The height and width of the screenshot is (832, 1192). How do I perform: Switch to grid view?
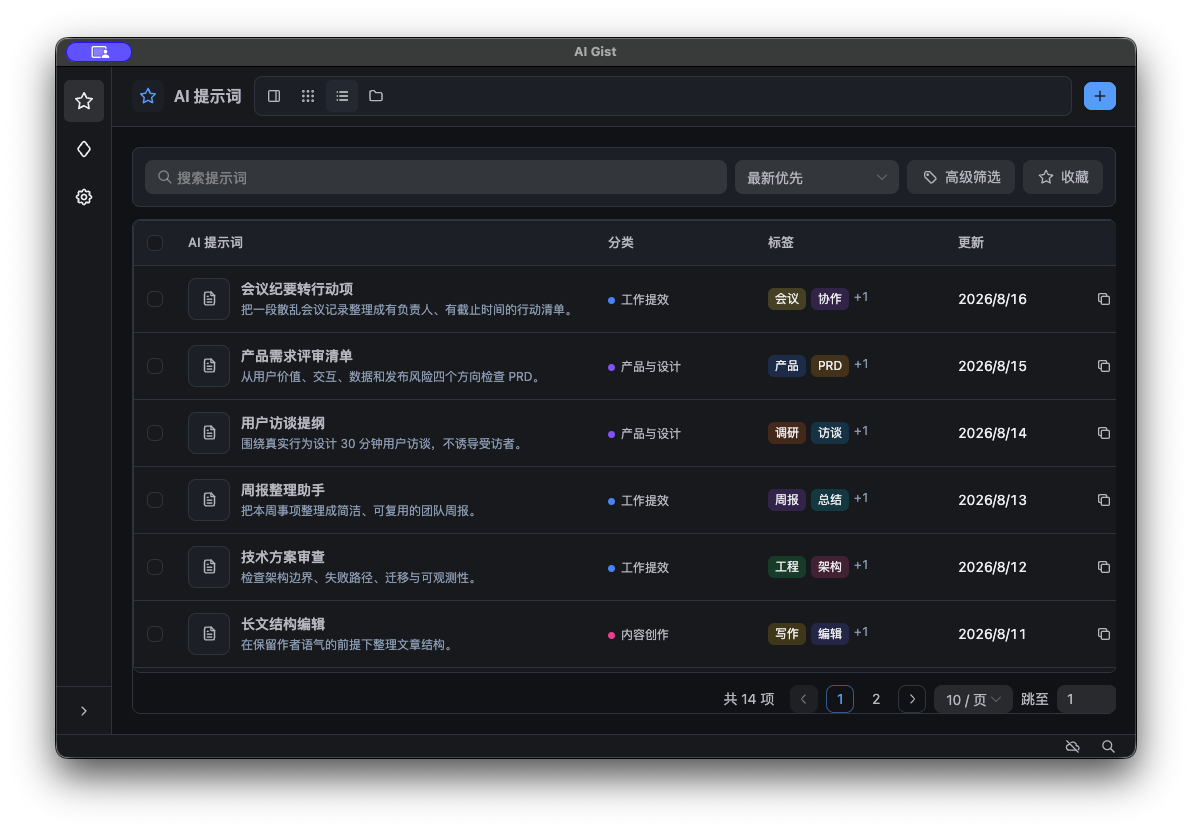coord(308,96)
